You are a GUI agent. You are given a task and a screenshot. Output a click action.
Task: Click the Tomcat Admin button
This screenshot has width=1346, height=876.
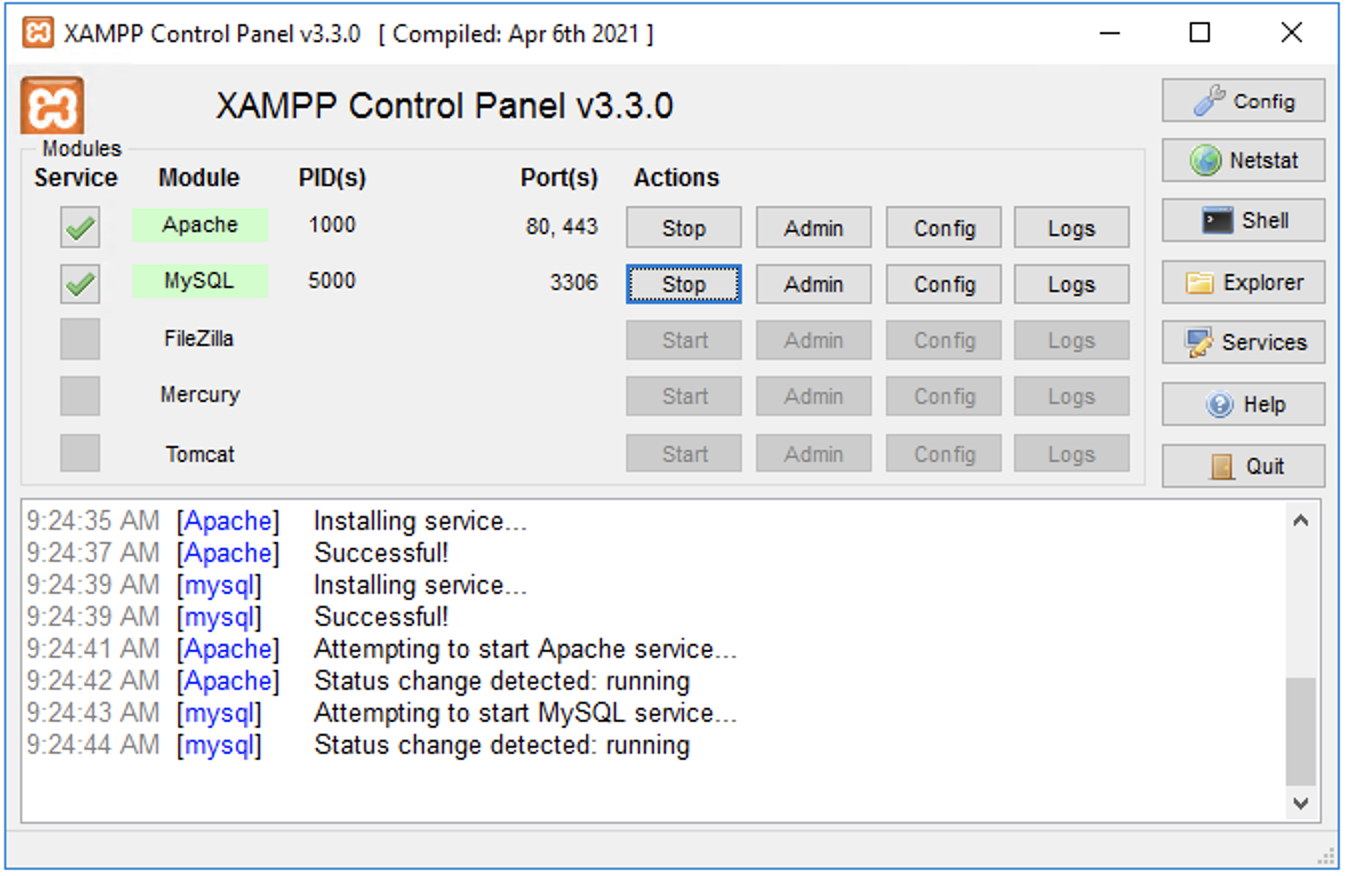pyautogui.click(x=813, y=453)
